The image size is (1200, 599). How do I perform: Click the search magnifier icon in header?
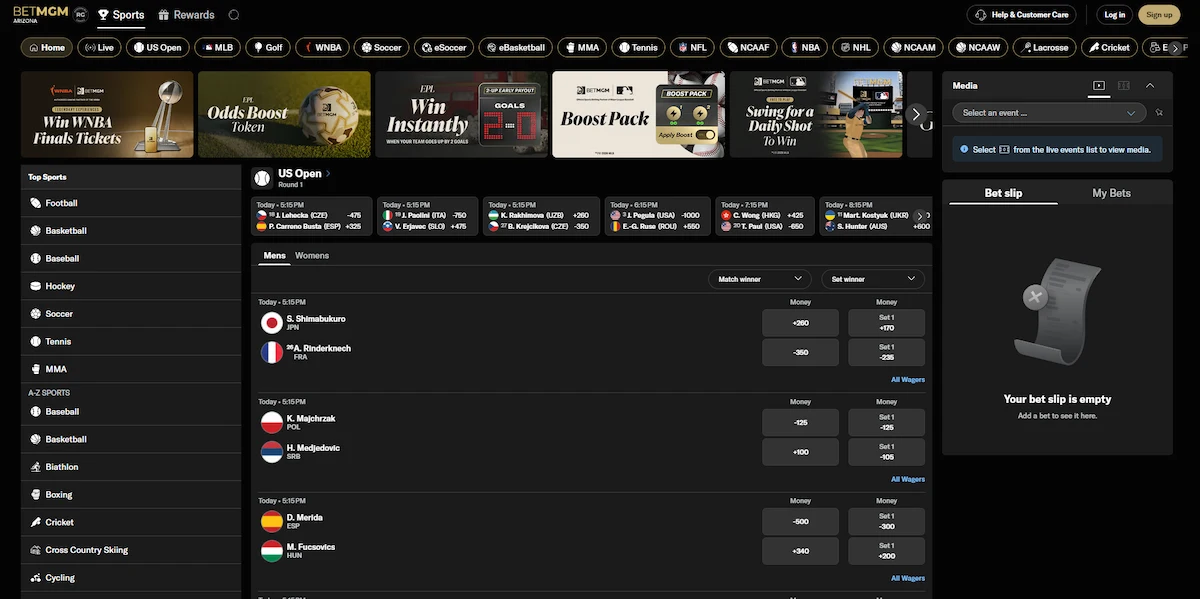tap(234, 15)
